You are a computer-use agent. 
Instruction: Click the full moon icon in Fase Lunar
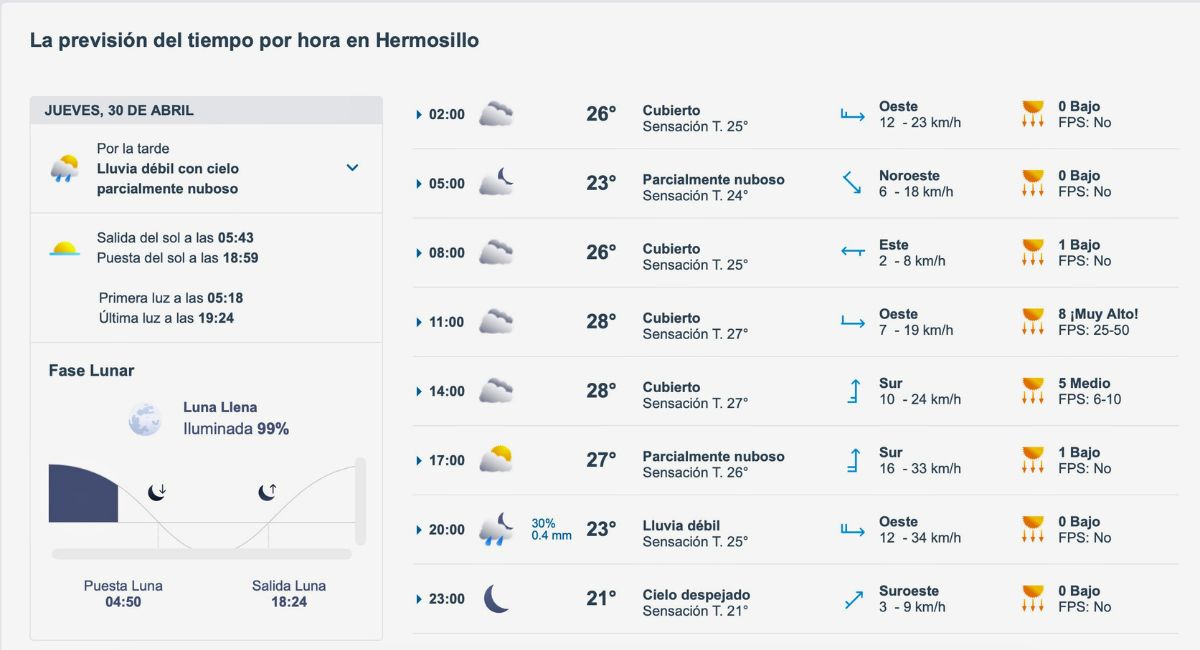click(x=144, y=417)
